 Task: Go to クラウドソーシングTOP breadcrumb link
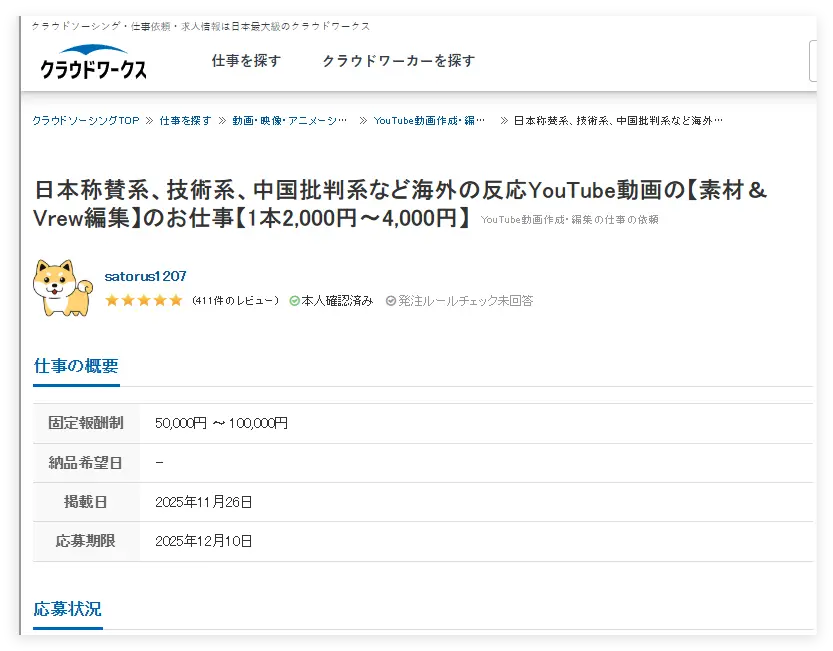(x=85, y=120)
